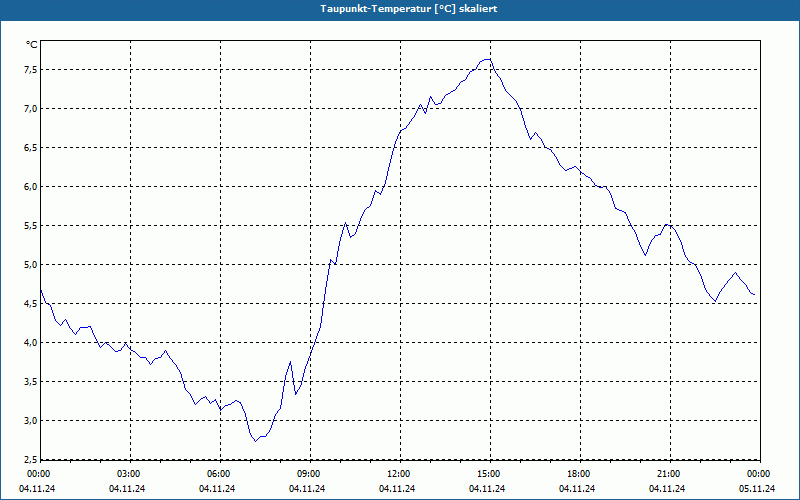Click the 21:00 time label

670,474
